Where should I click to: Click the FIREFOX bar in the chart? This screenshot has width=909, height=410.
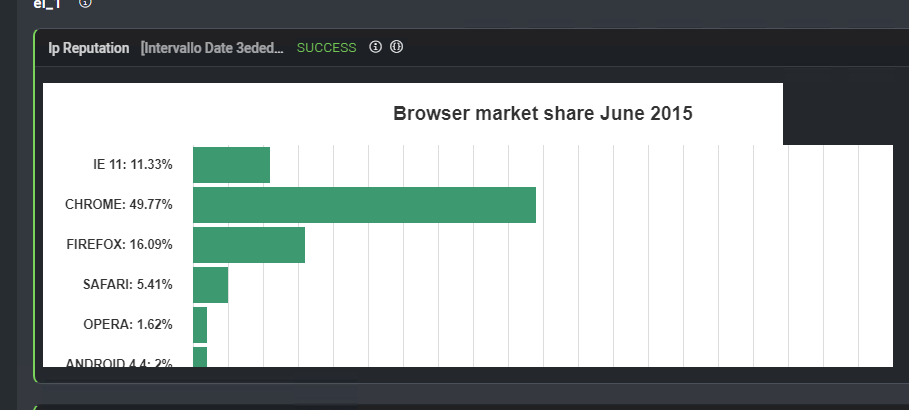coord(248,244)
